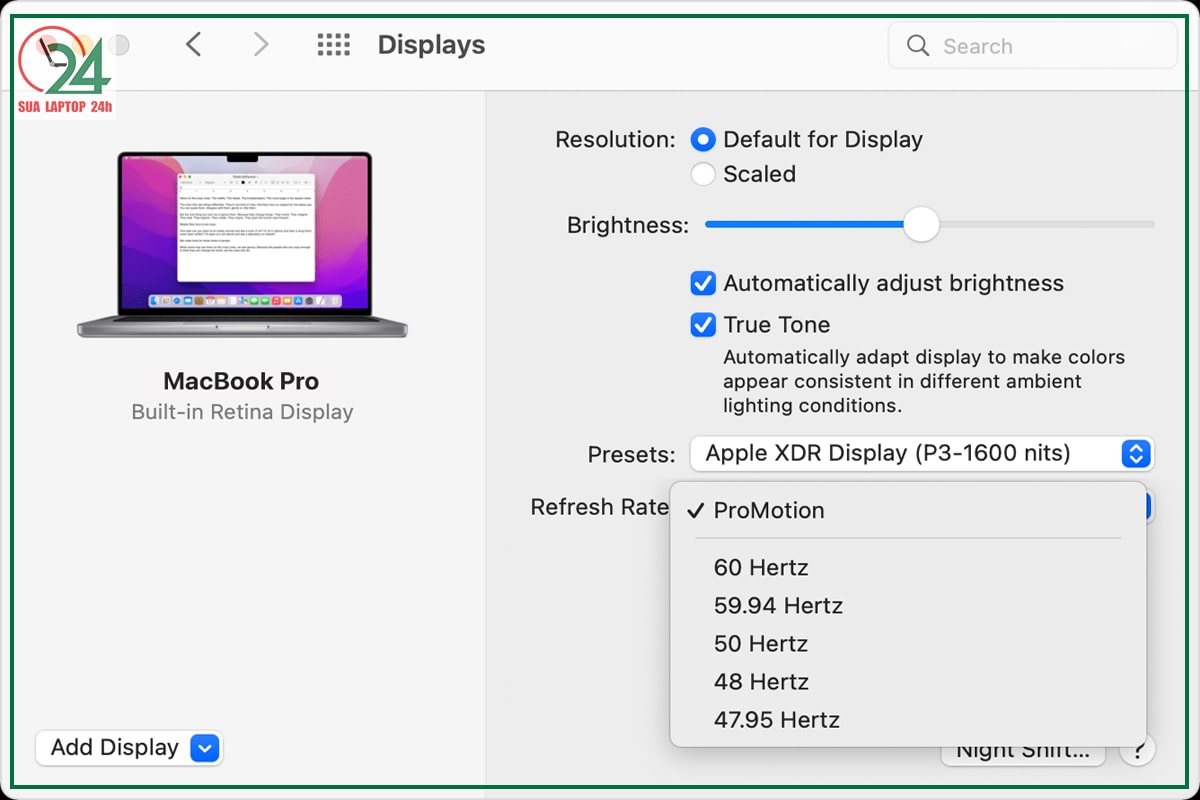Expand the Add Display dropdown arrow

click(x=204, y=748)
